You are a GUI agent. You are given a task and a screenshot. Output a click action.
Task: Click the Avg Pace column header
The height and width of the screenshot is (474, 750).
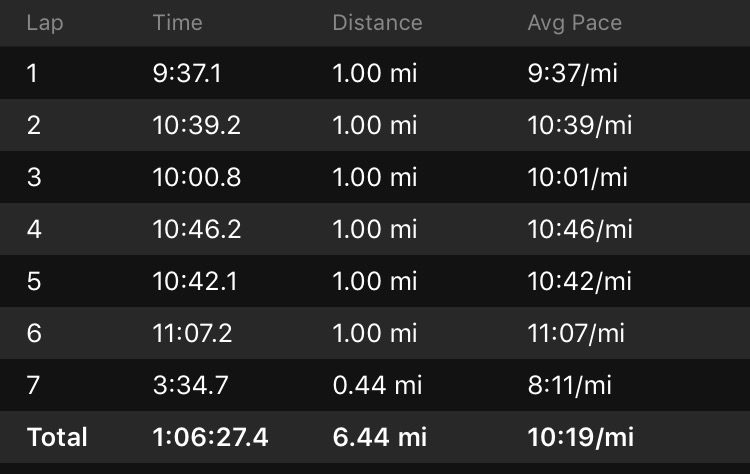[574, 23]
